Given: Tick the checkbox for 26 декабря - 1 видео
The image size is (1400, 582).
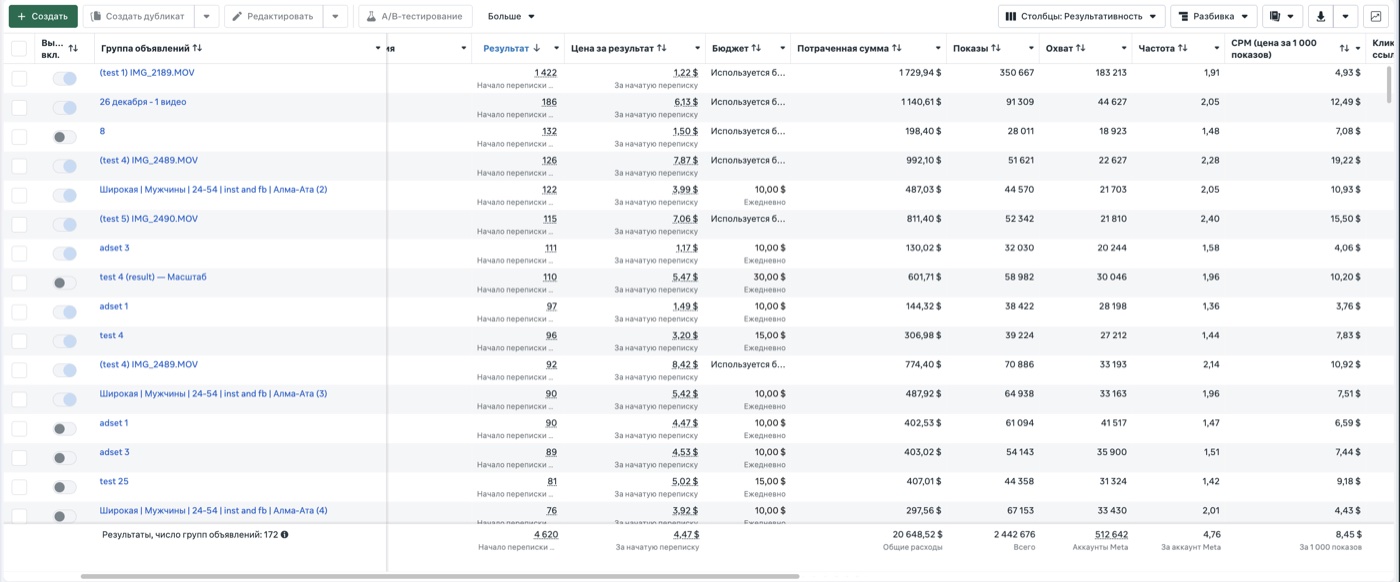Looking at the screenshot, I should [19, 108].
